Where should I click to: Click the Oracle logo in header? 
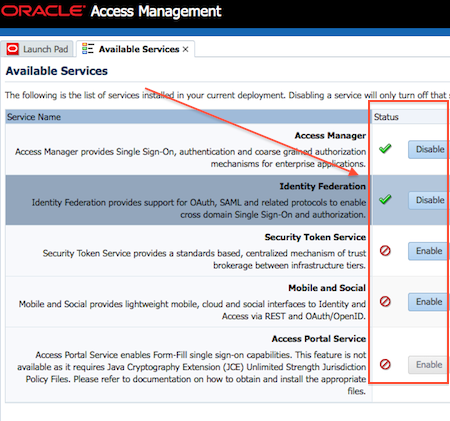43,11
